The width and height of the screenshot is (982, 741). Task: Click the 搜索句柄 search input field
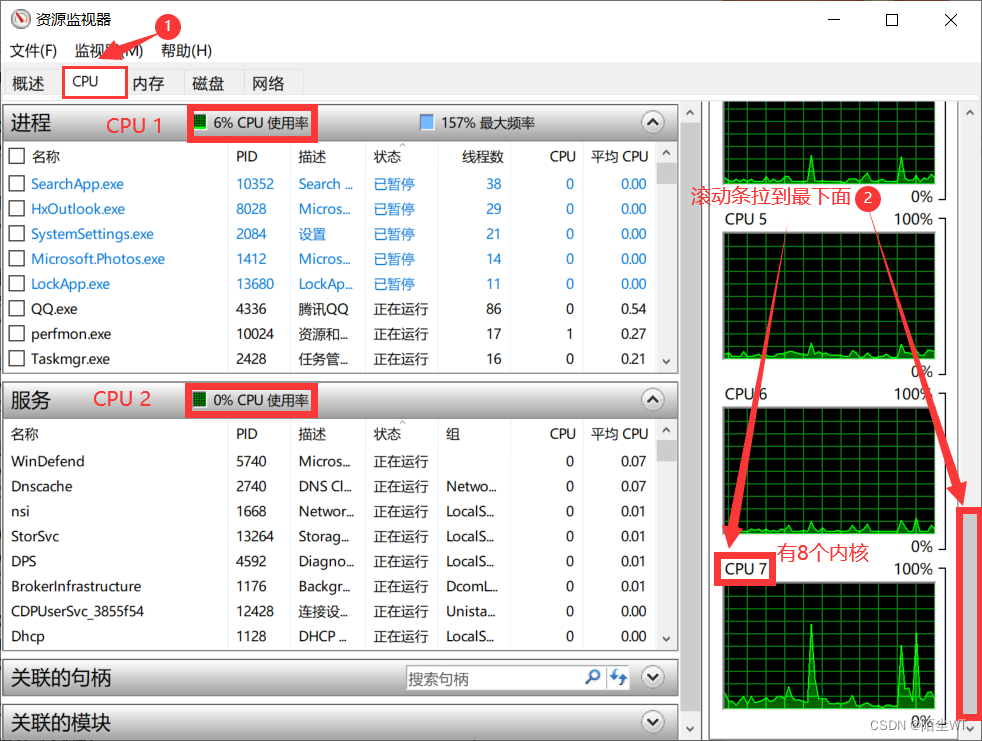pos(494,678)
